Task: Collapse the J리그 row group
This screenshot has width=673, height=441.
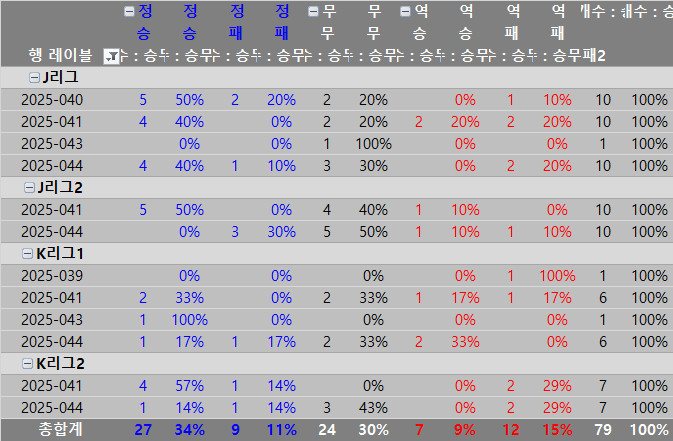Action: 34,77
